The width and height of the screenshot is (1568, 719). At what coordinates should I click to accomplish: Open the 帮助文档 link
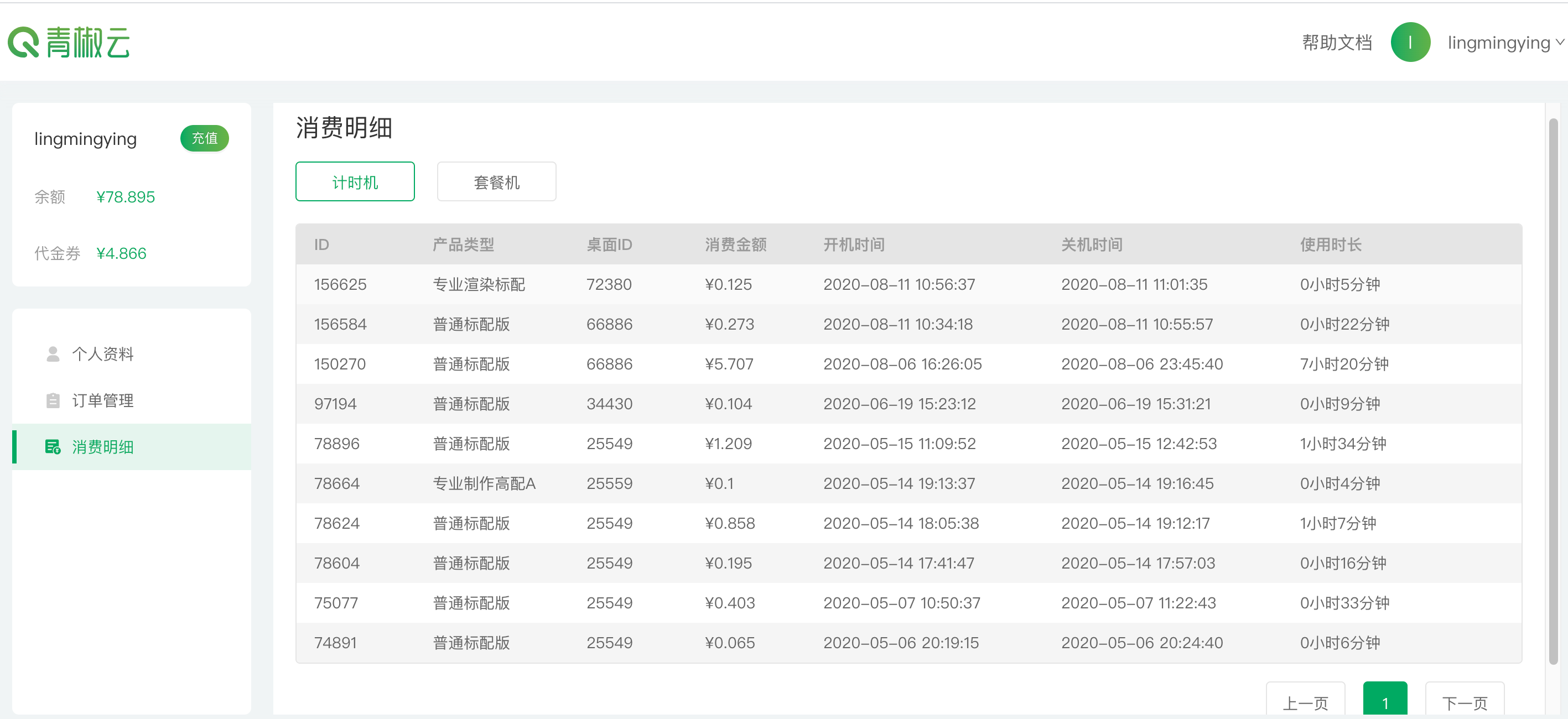click(1337, 43)
